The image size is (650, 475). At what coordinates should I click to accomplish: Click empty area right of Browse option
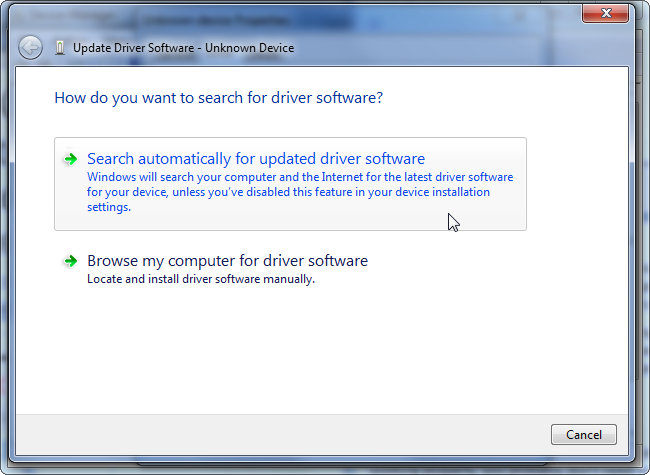pos(480,268)
